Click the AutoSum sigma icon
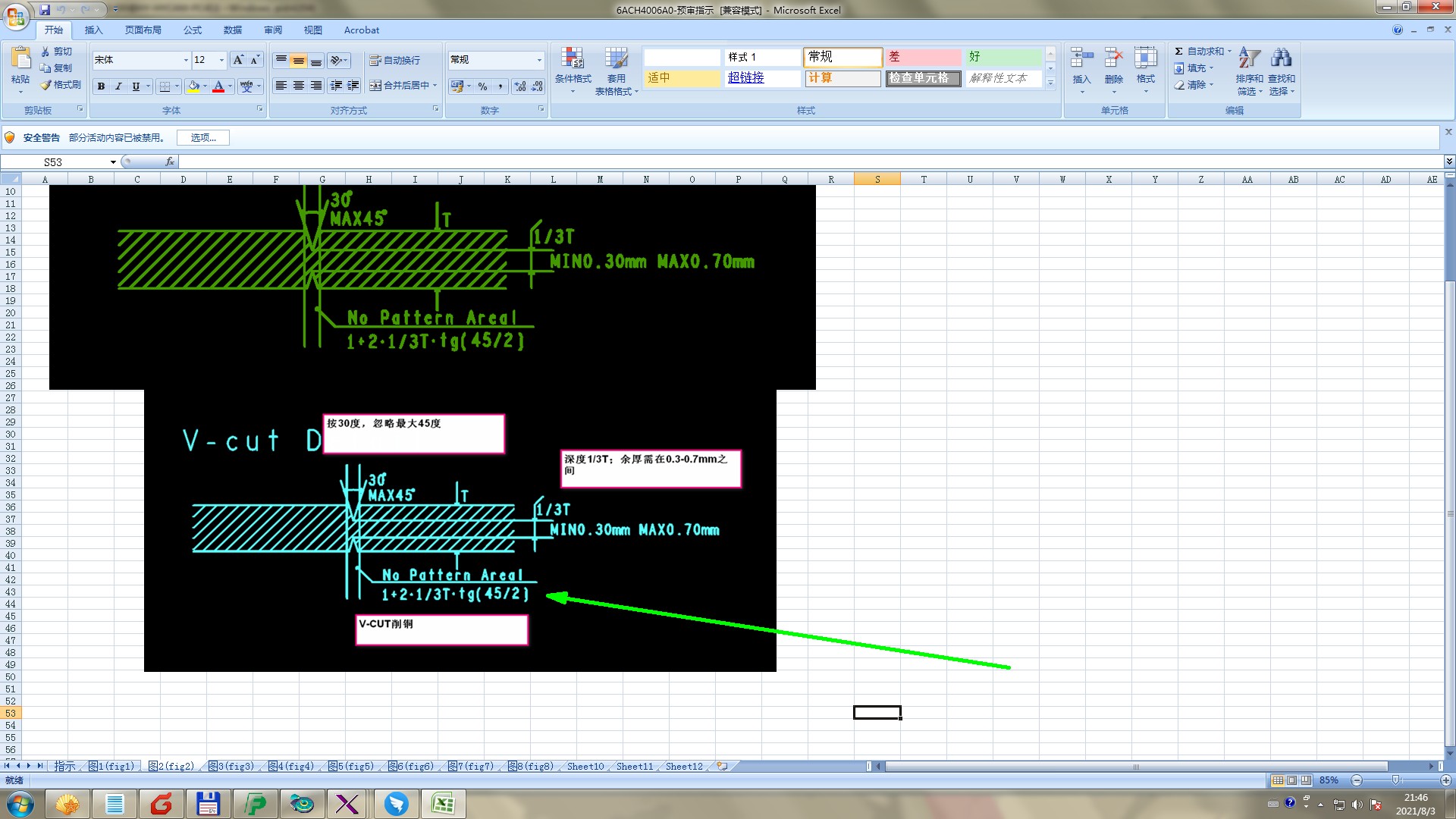1456x819 pixels. [x=1178, y=51]
